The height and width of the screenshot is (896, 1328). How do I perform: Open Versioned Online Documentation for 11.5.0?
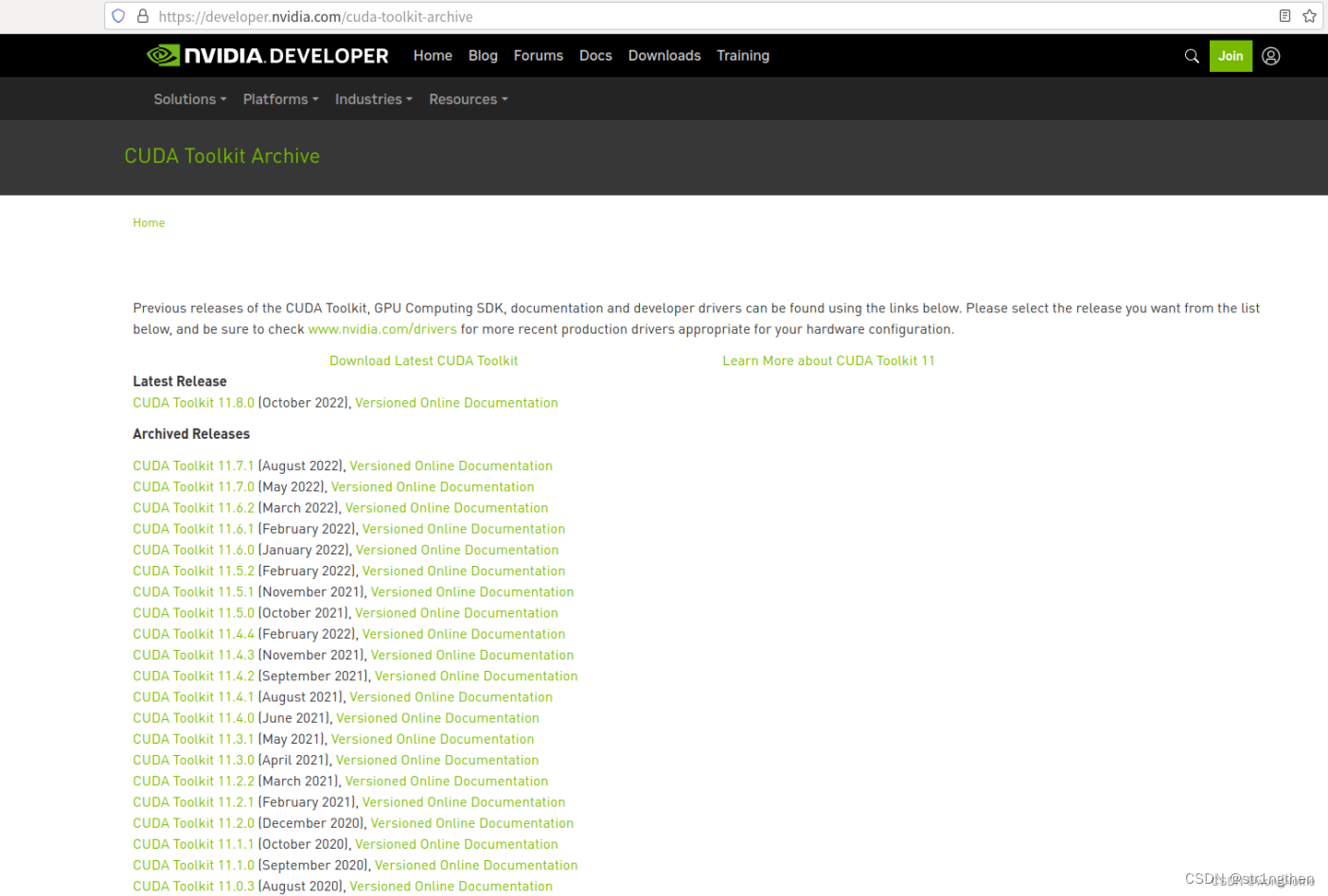click(456, 613)
